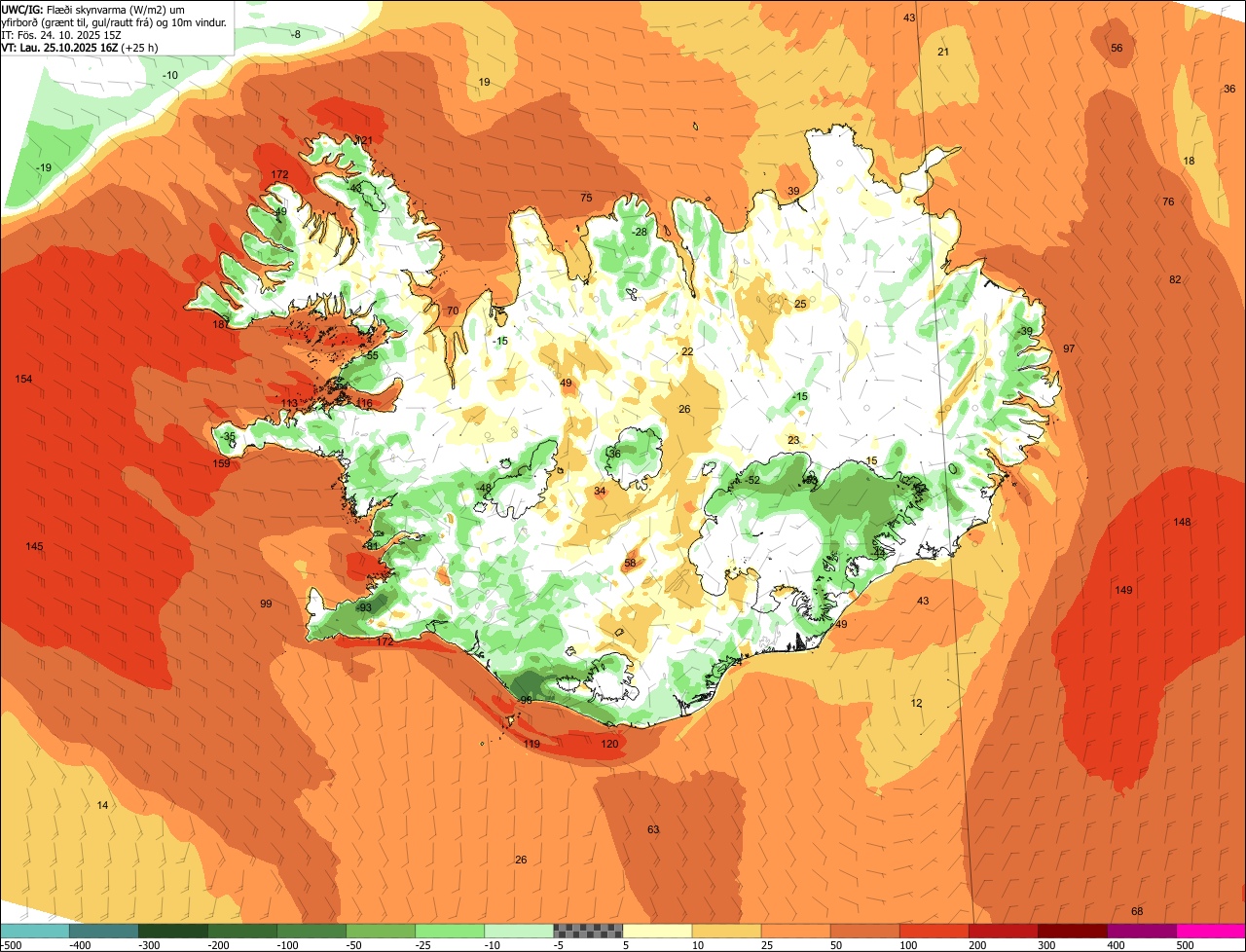Click the map value 120
Image resolution: width=1246 pixels, height=952 pixels.
609,744
